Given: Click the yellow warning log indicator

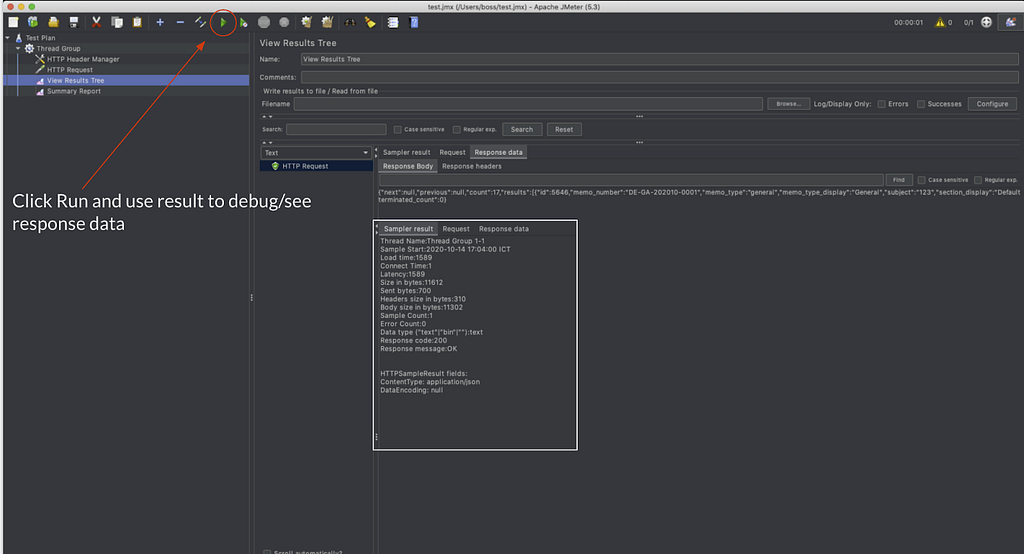Looking at the screenshot, I should (x=940, y=22).
